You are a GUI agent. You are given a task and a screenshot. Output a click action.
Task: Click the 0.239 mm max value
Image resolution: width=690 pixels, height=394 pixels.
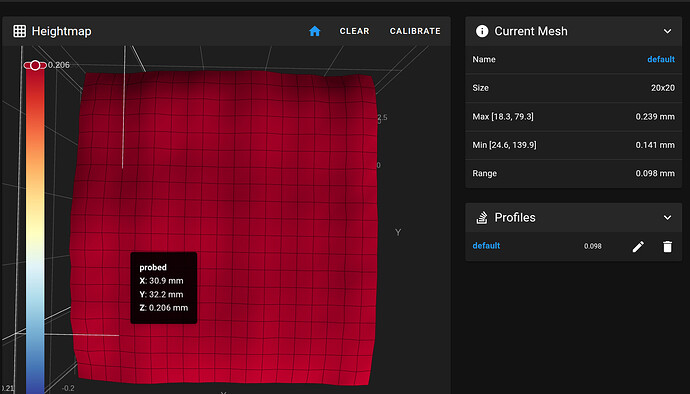655,117
